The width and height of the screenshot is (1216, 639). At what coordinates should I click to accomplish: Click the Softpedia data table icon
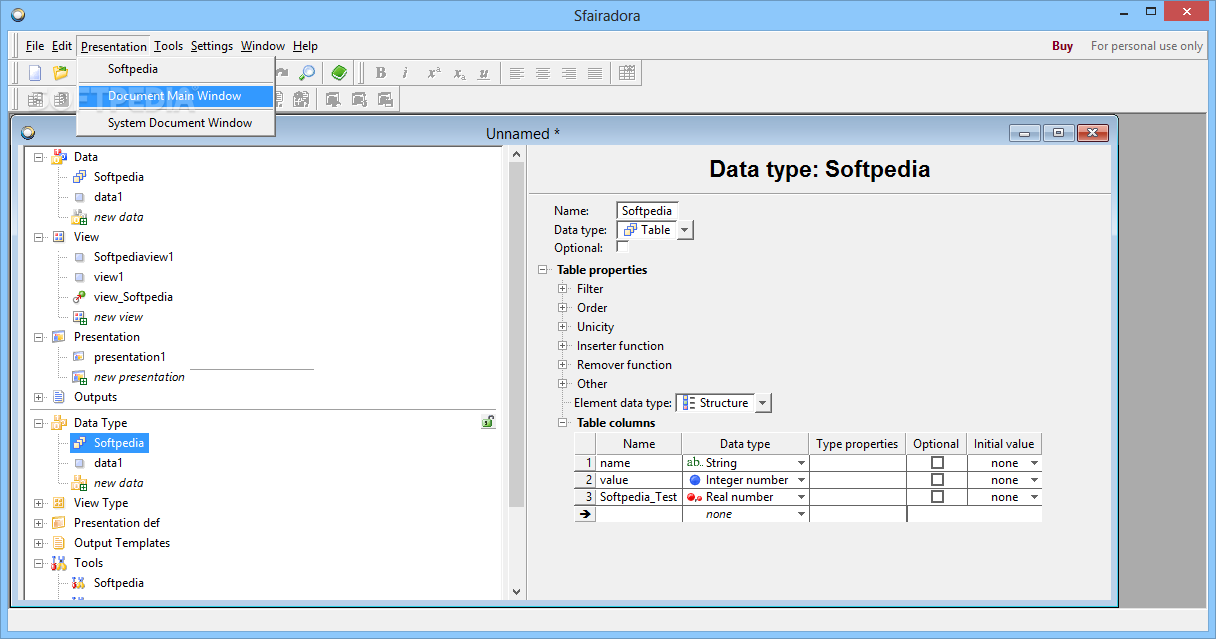coord(80,177)
